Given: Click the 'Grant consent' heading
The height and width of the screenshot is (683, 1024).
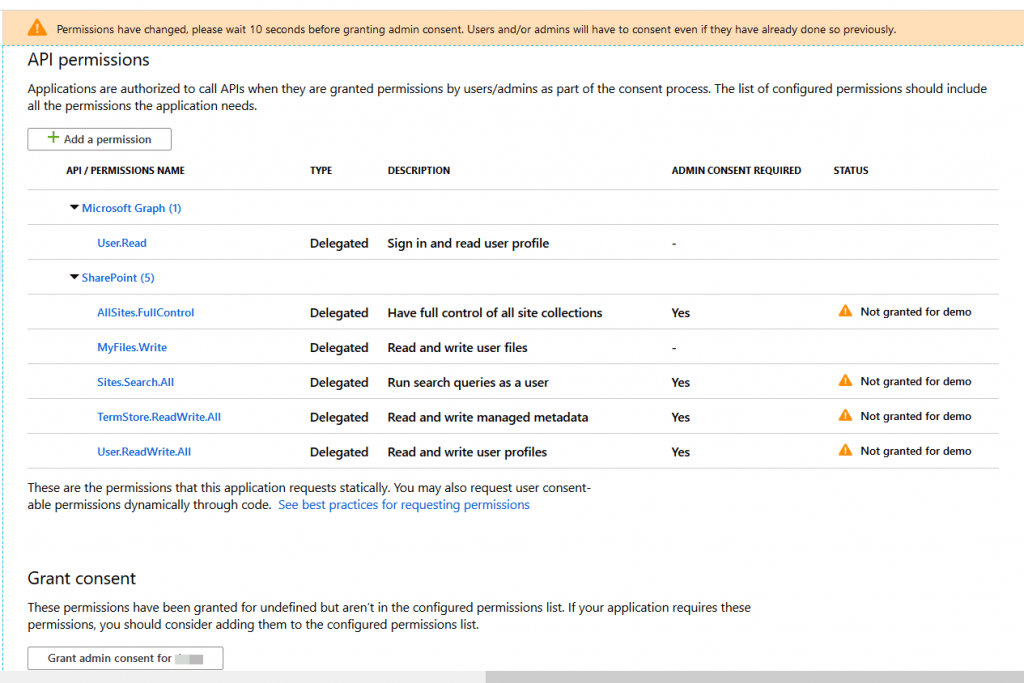Looking at the screenshot, I should pos(82,578).
